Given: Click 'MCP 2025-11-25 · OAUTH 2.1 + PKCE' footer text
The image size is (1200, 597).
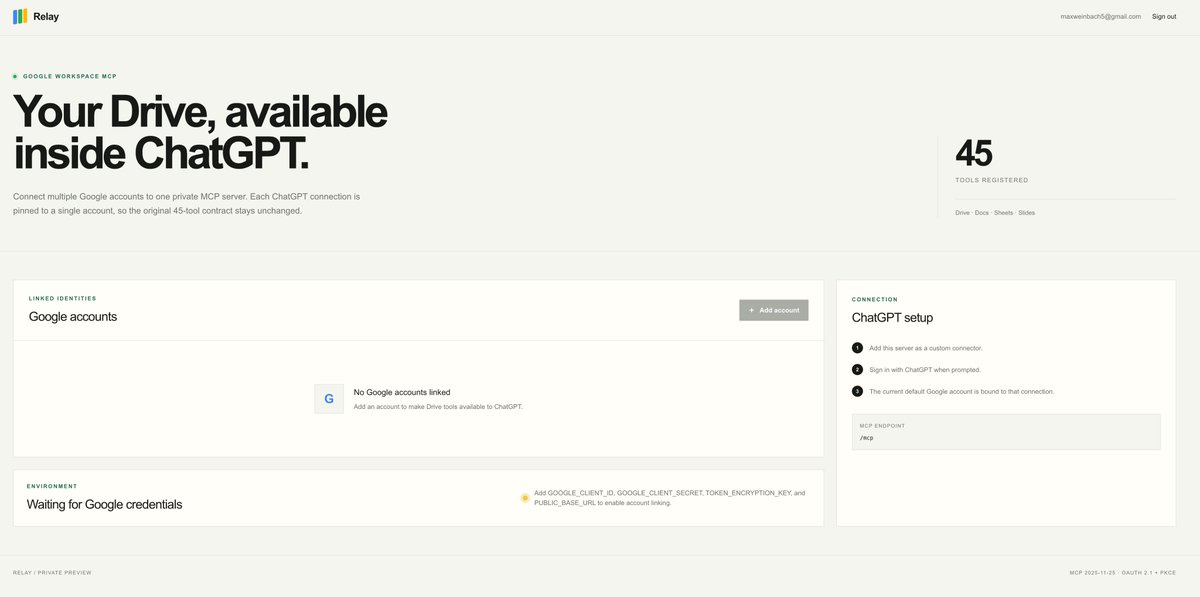Looking at the screenshot, I should tap(1122, 573).
